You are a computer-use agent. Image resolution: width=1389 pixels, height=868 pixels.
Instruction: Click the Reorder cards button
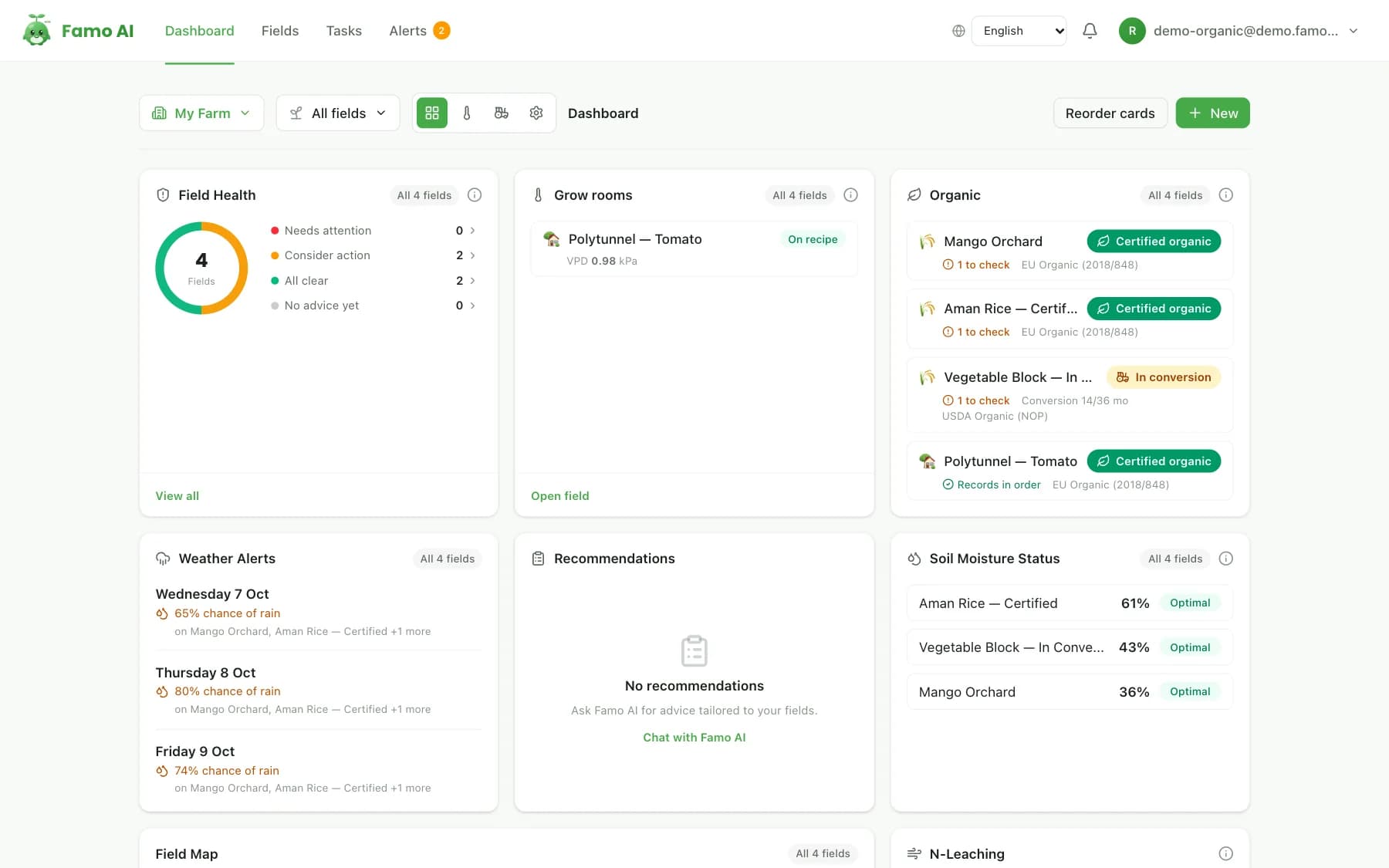point(1110,113)
